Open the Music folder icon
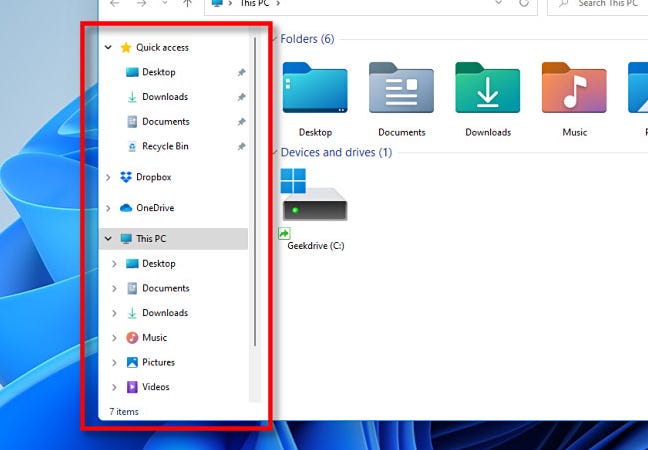The height and width of the screenshot is (450, 648). (574, 90)
